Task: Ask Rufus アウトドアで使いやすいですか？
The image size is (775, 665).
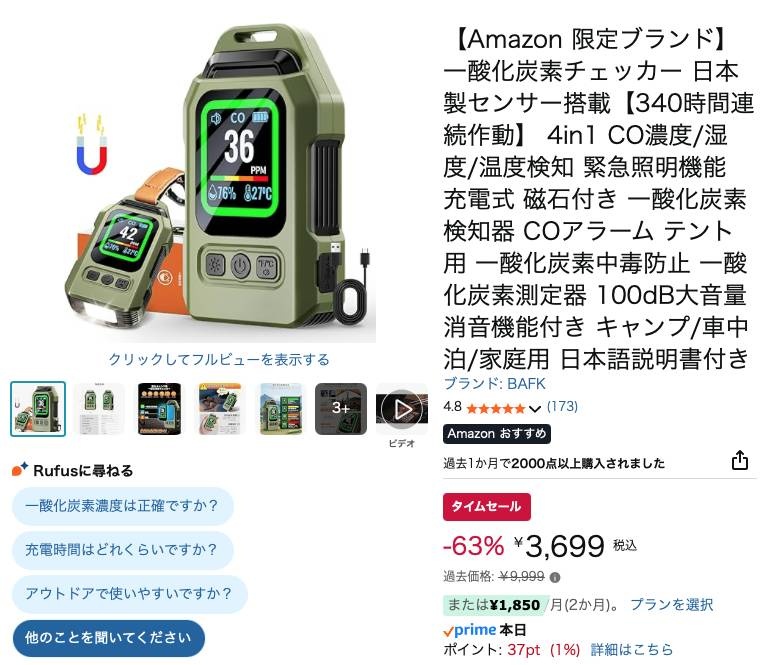Action: 129,593
